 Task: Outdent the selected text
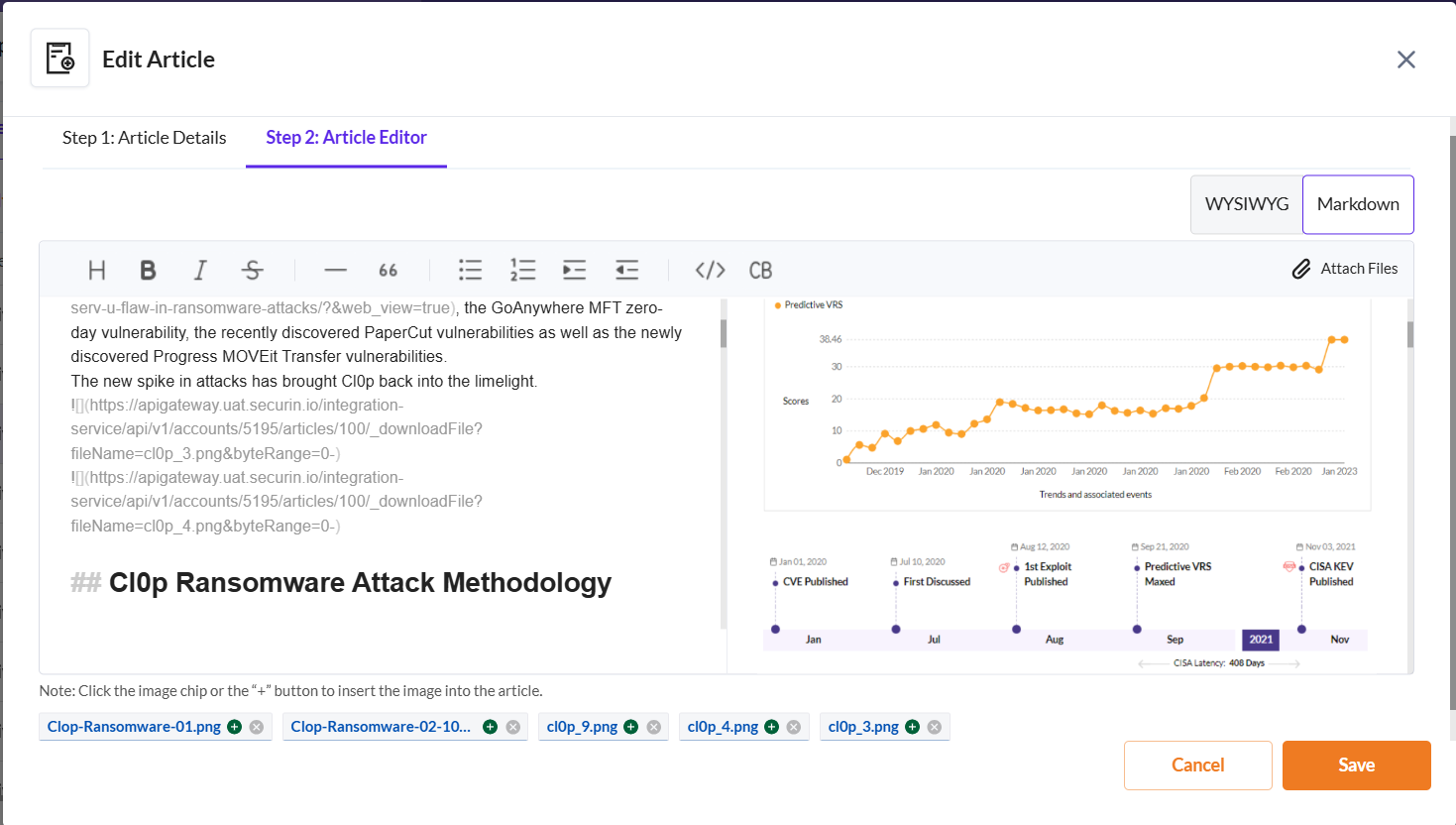point(627,270)
